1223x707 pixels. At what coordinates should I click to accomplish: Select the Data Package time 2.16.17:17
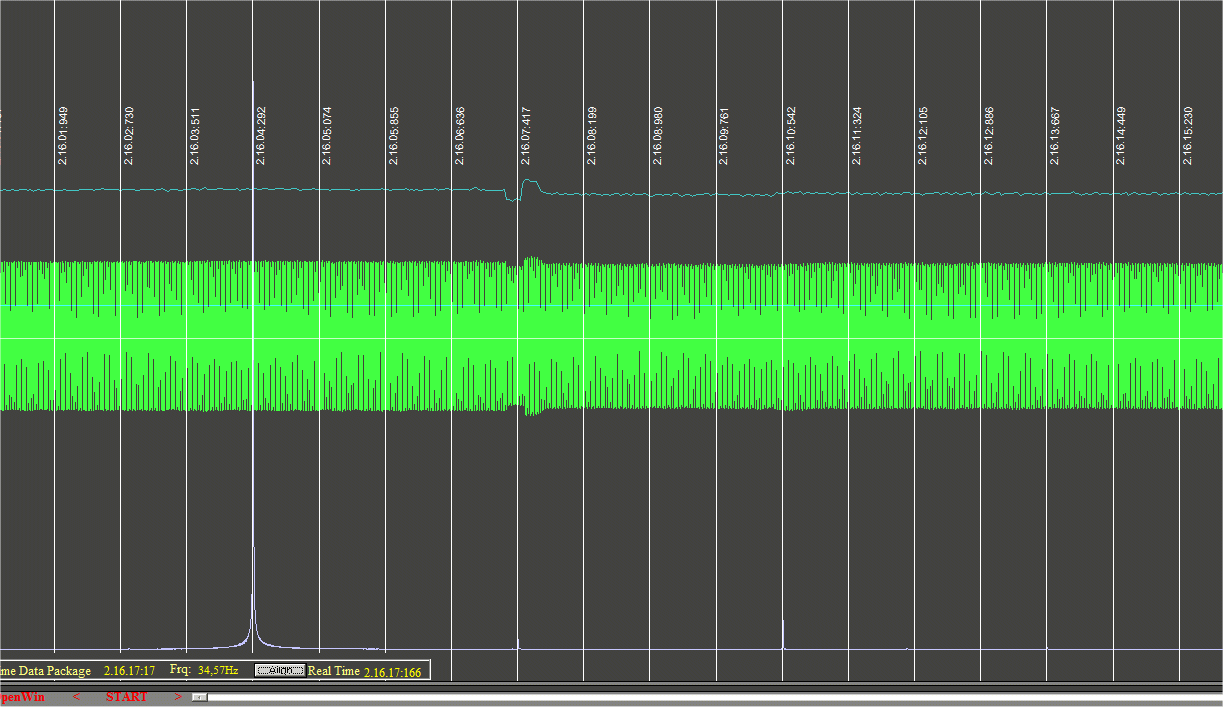coord(129,671)
